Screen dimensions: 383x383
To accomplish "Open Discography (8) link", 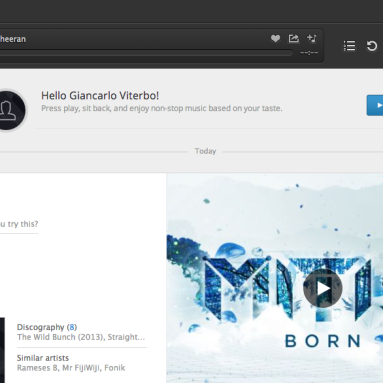I will [47, 327].
